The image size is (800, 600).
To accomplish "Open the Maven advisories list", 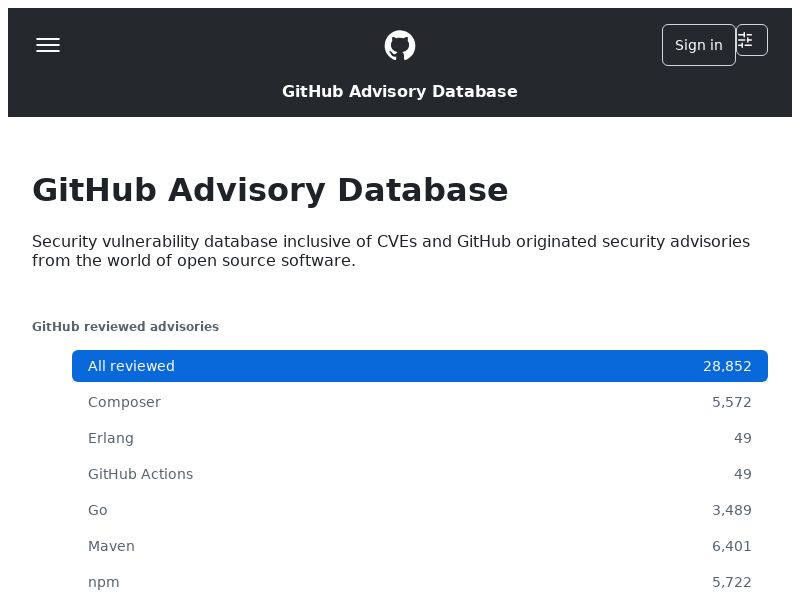I will click(111, 546).
